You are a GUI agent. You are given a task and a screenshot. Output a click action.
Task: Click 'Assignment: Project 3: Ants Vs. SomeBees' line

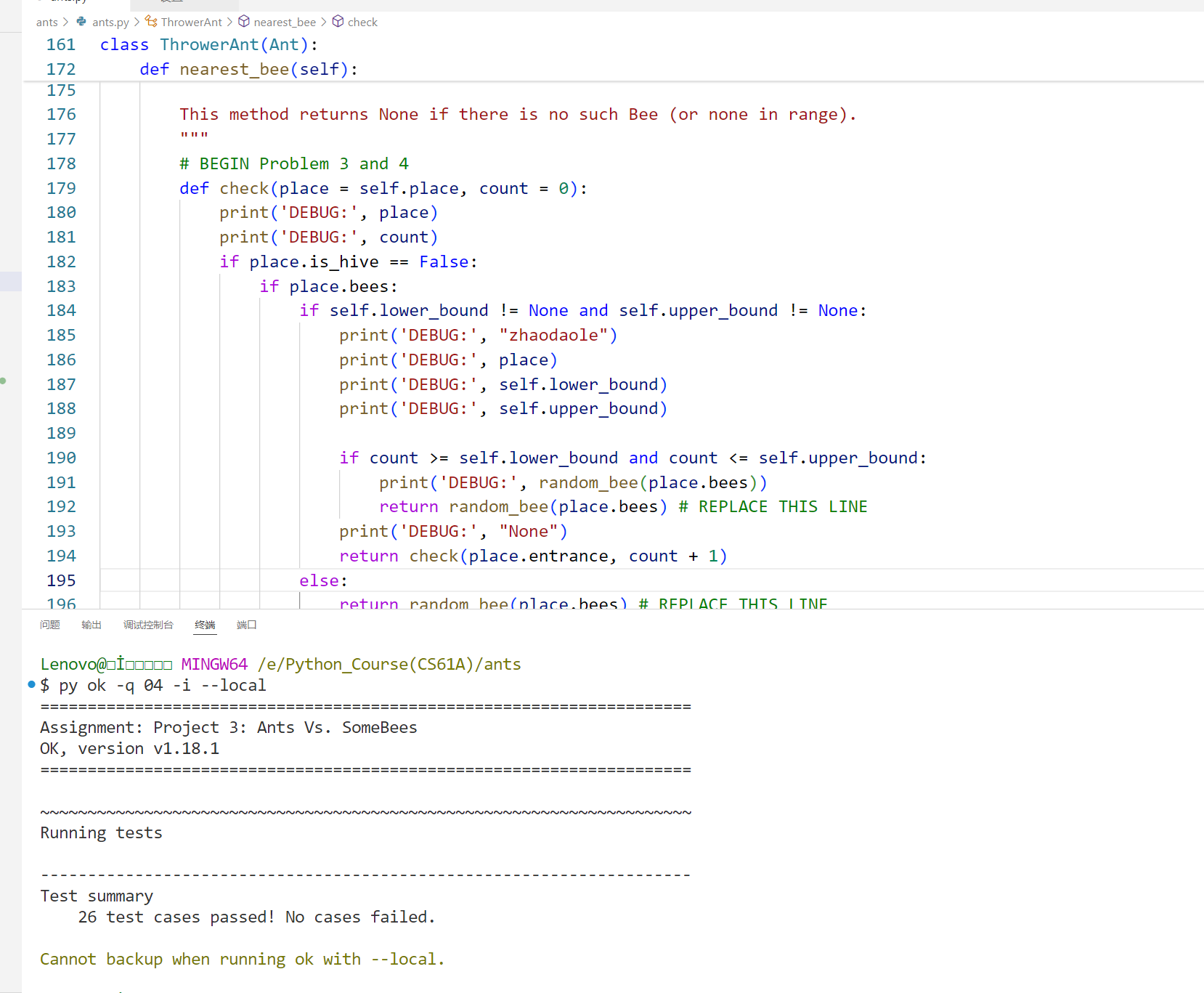pos(229,728)
